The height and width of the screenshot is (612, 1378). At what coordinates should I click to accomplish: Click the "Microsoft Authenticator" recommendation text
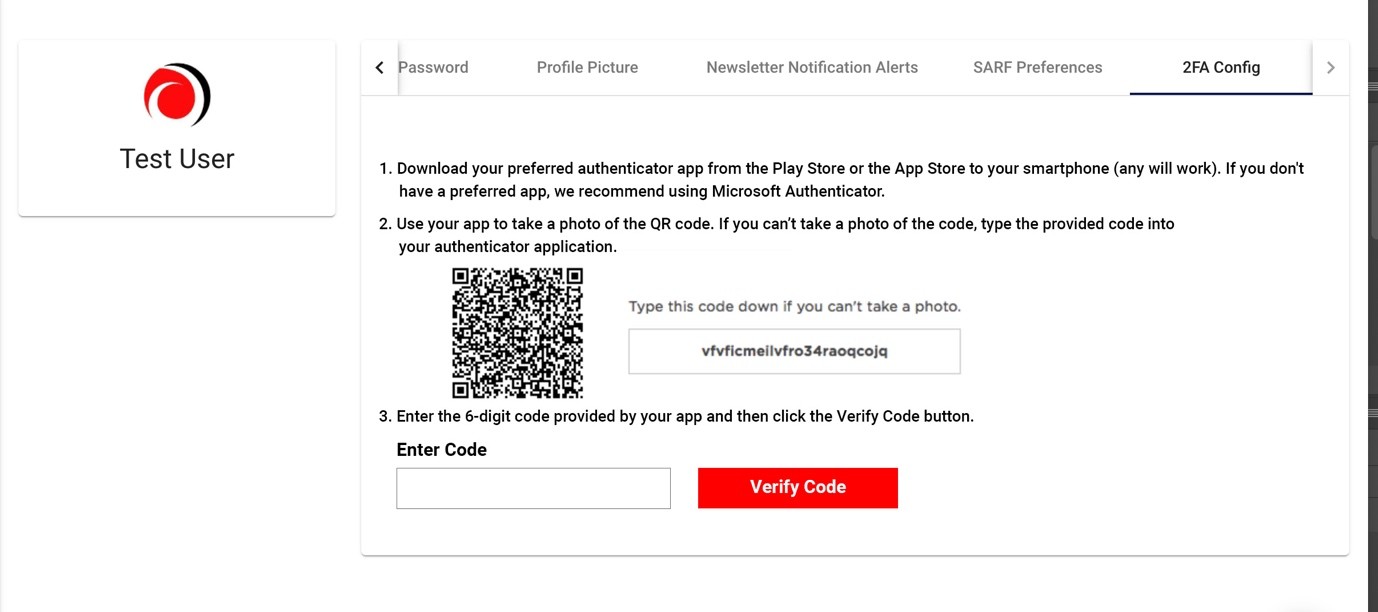click(798, 191)
